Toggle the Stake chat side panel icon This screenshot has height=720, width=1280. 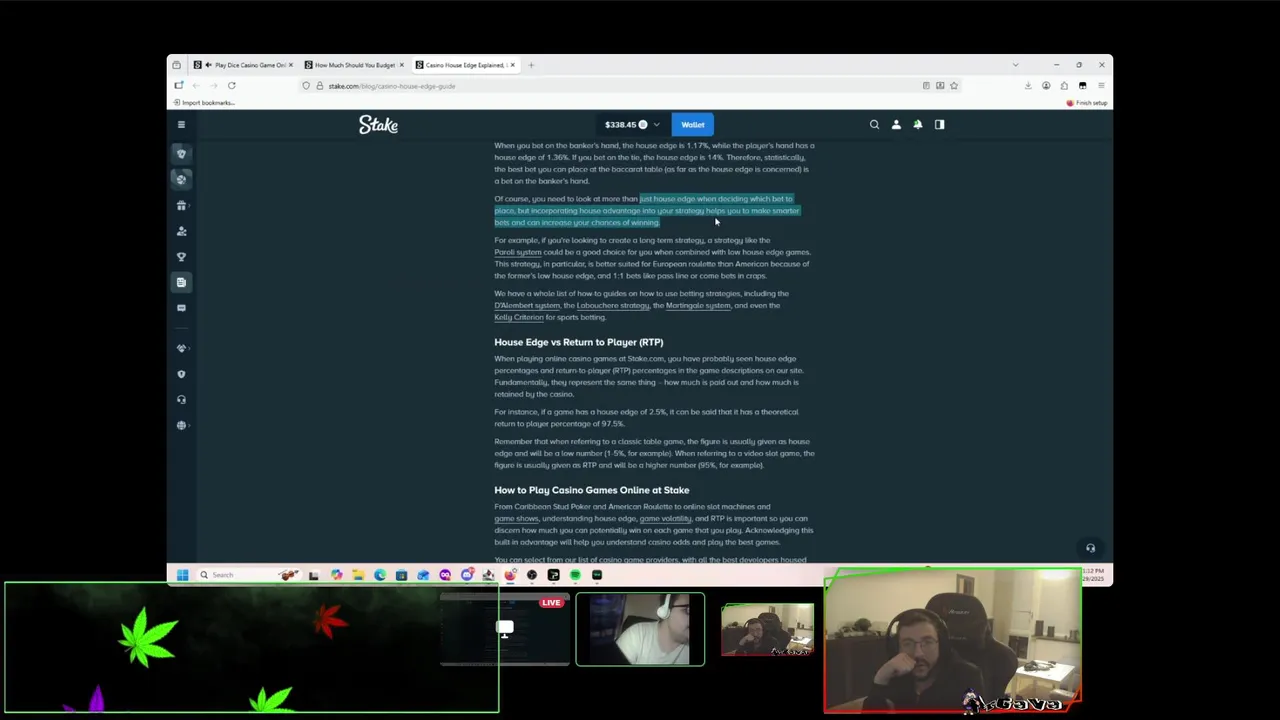coord(939,125)
